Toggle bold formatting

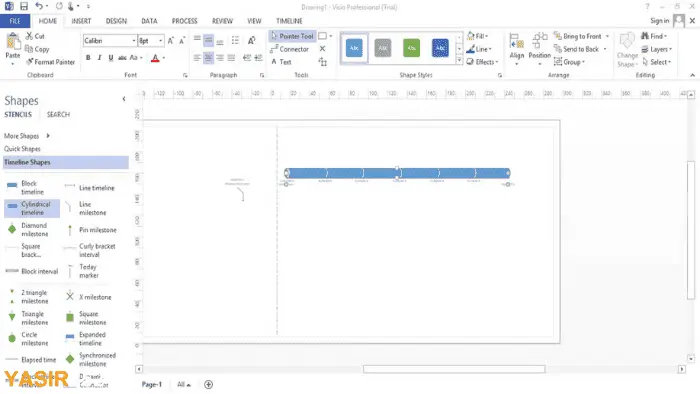[x=88, y=58]
